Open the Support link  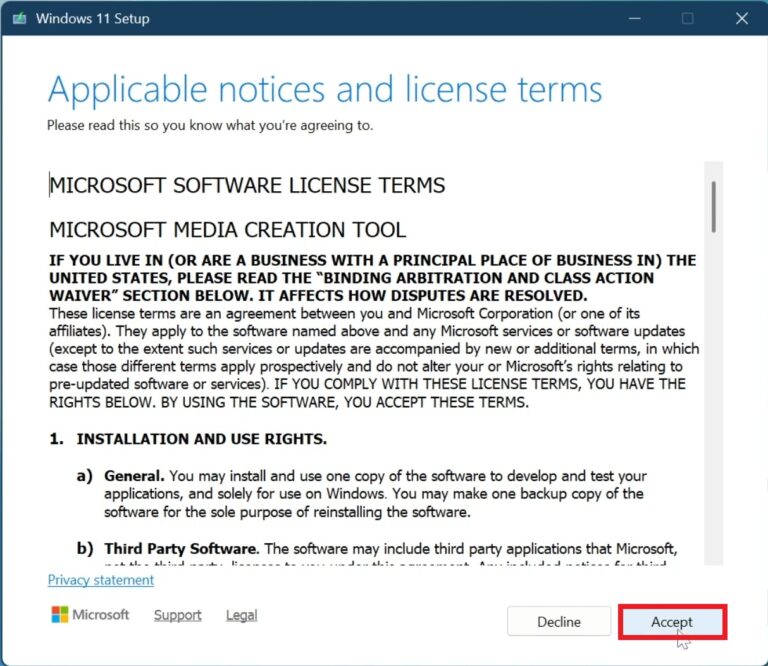[177, 615]
